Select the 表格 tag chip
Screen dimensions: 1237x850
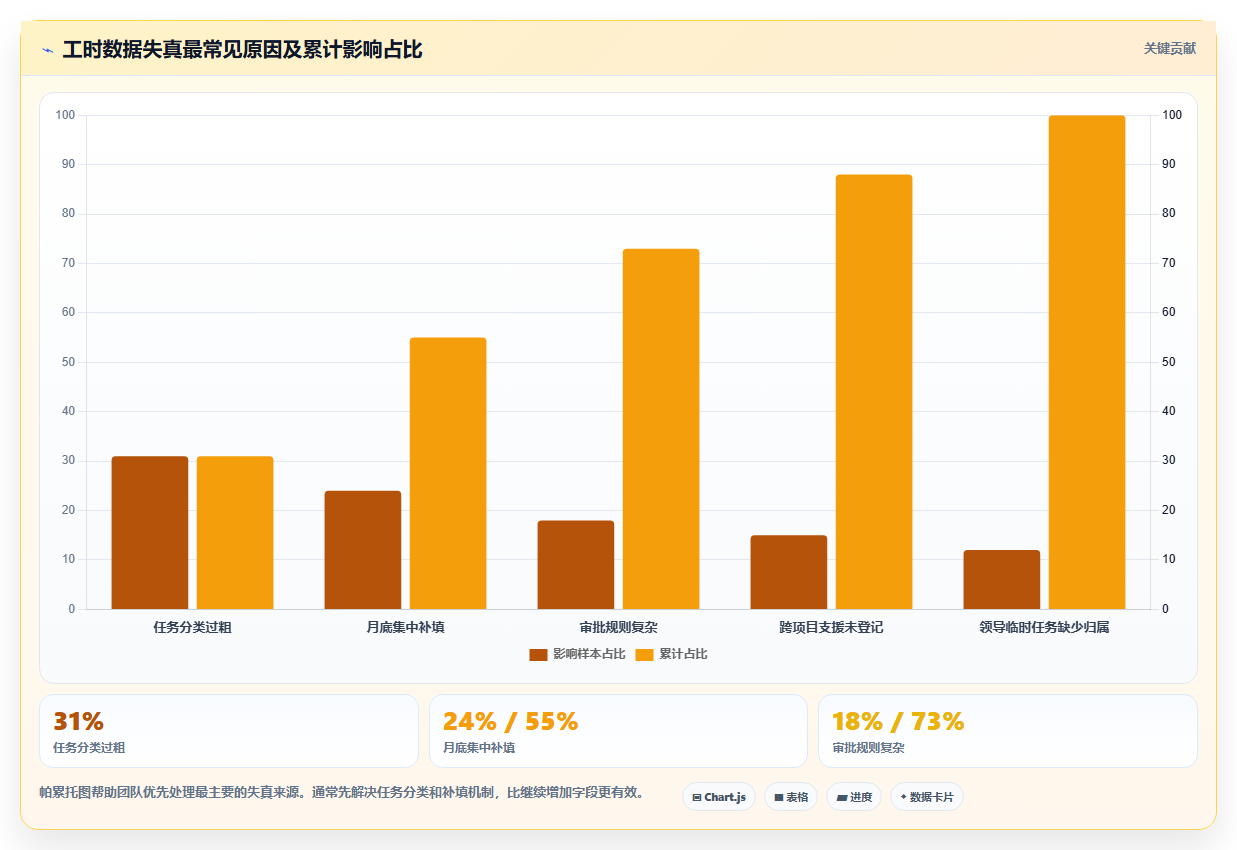791,797
